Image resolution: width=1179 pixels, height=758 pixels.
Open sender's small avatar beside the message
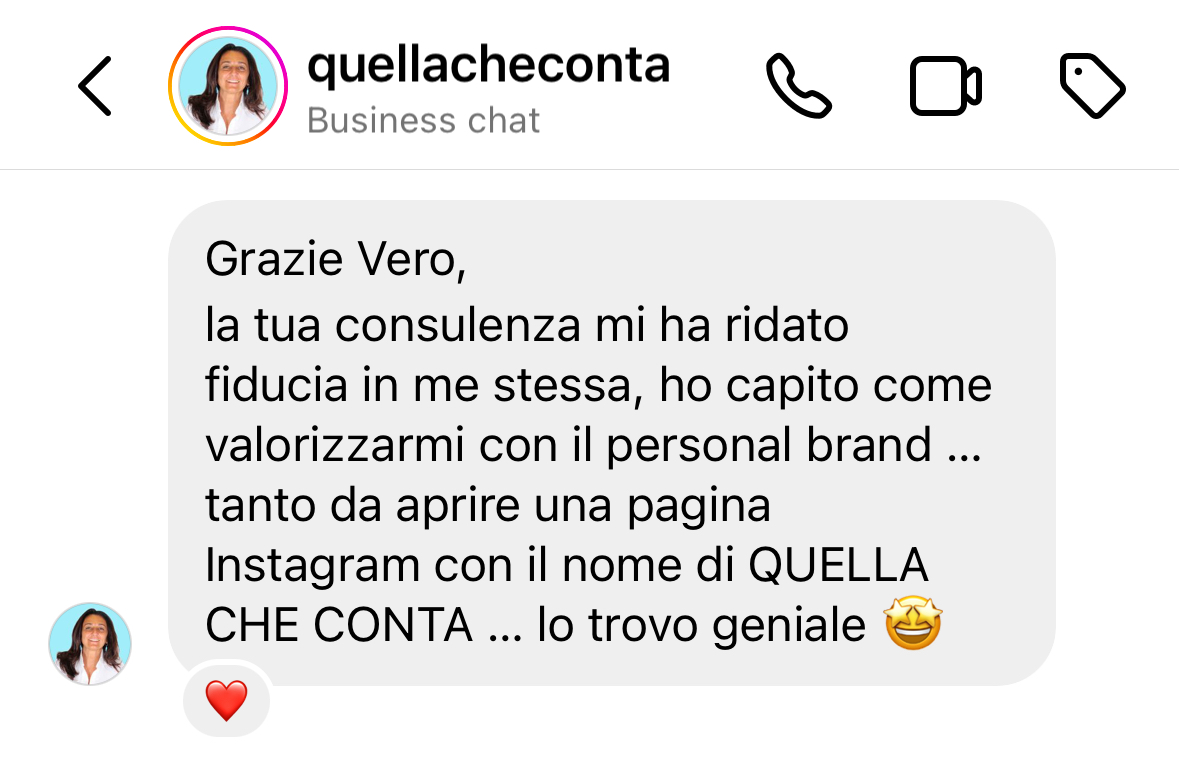point(90,644)
